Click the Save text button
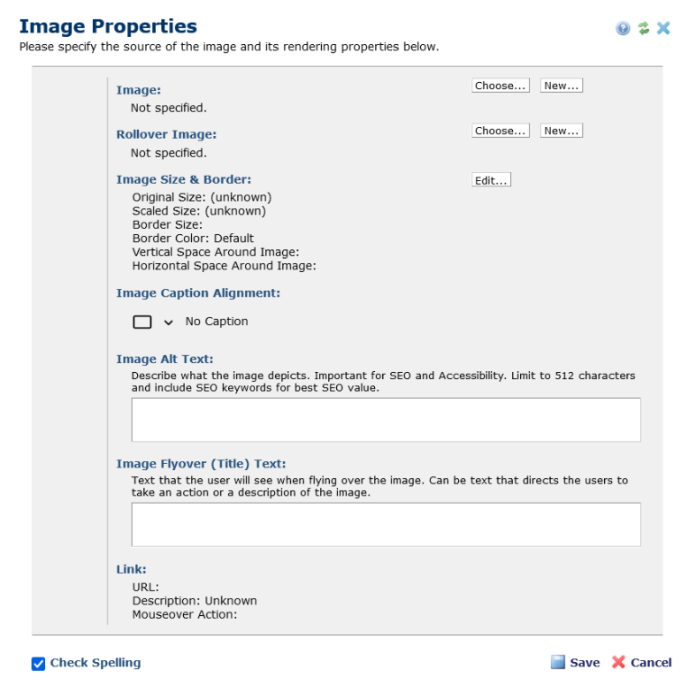The image size is (686, 680). point(584,662)
